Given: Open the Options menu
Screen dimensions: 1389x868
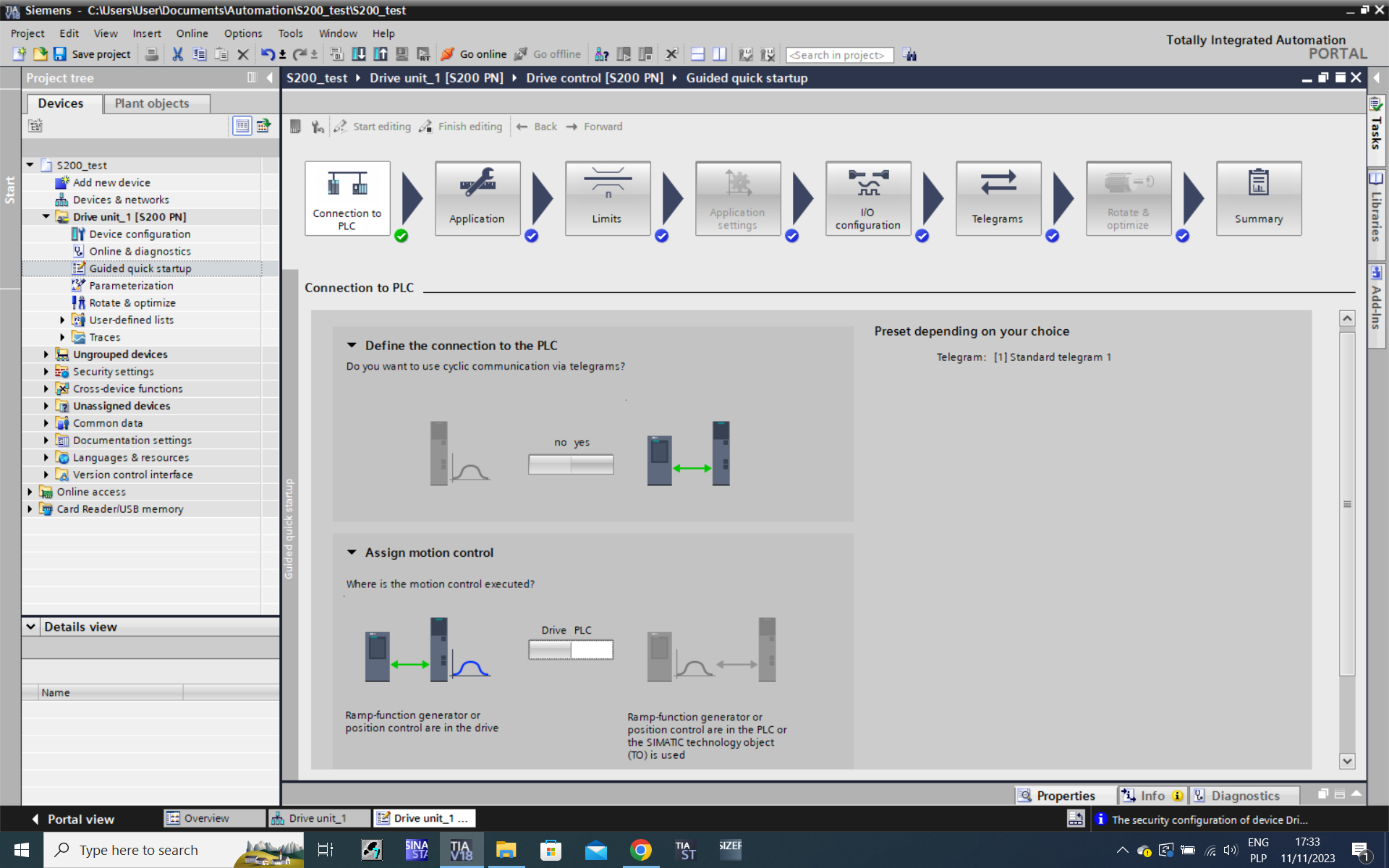Looking at the screenshot, I should pyautogui.click(x=242, y=33).
